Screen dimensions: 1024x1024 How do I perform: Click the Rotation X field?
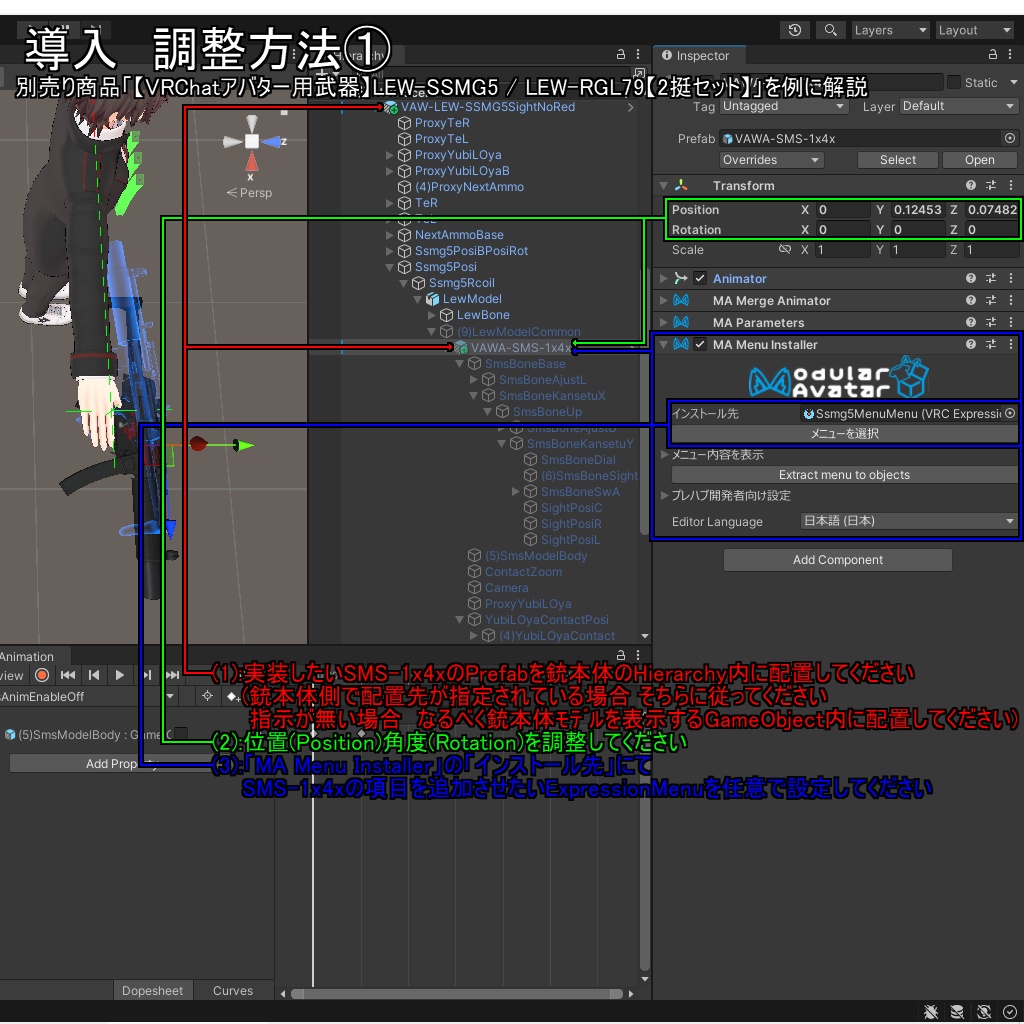coord(842,230)
